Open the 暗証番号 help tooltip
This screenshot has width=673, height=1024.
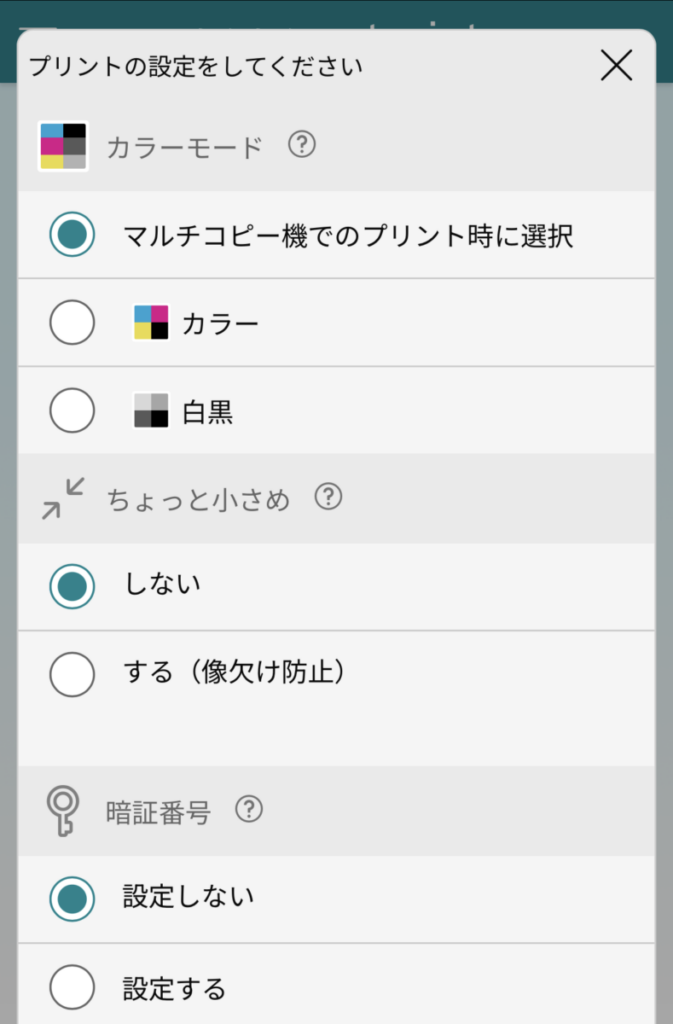tap(249, 810)
